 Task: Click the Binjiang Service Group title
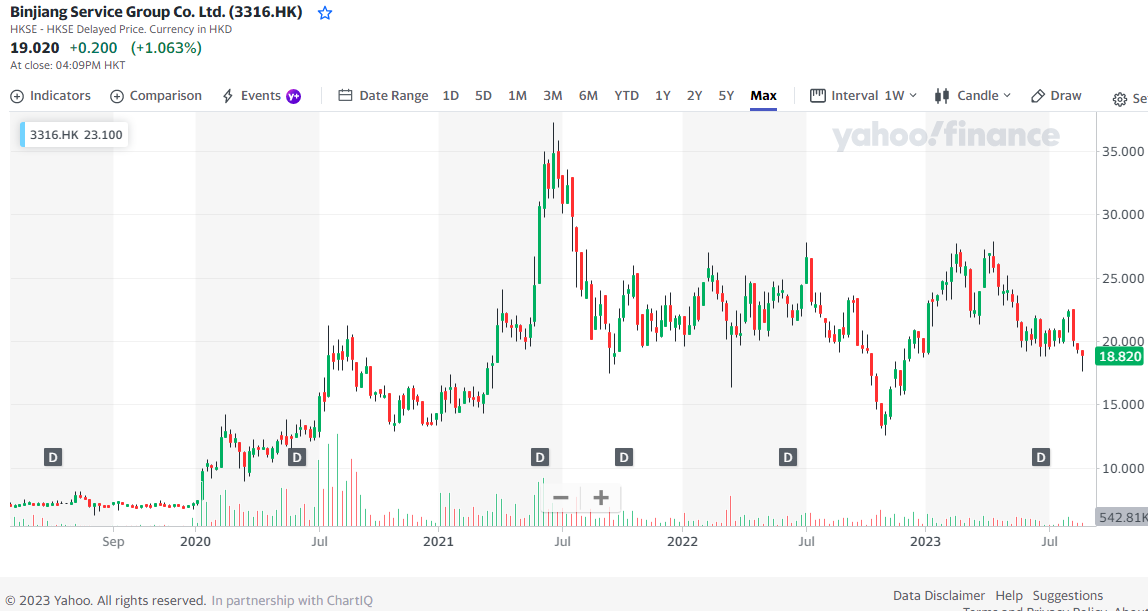(x=156, y=12)
